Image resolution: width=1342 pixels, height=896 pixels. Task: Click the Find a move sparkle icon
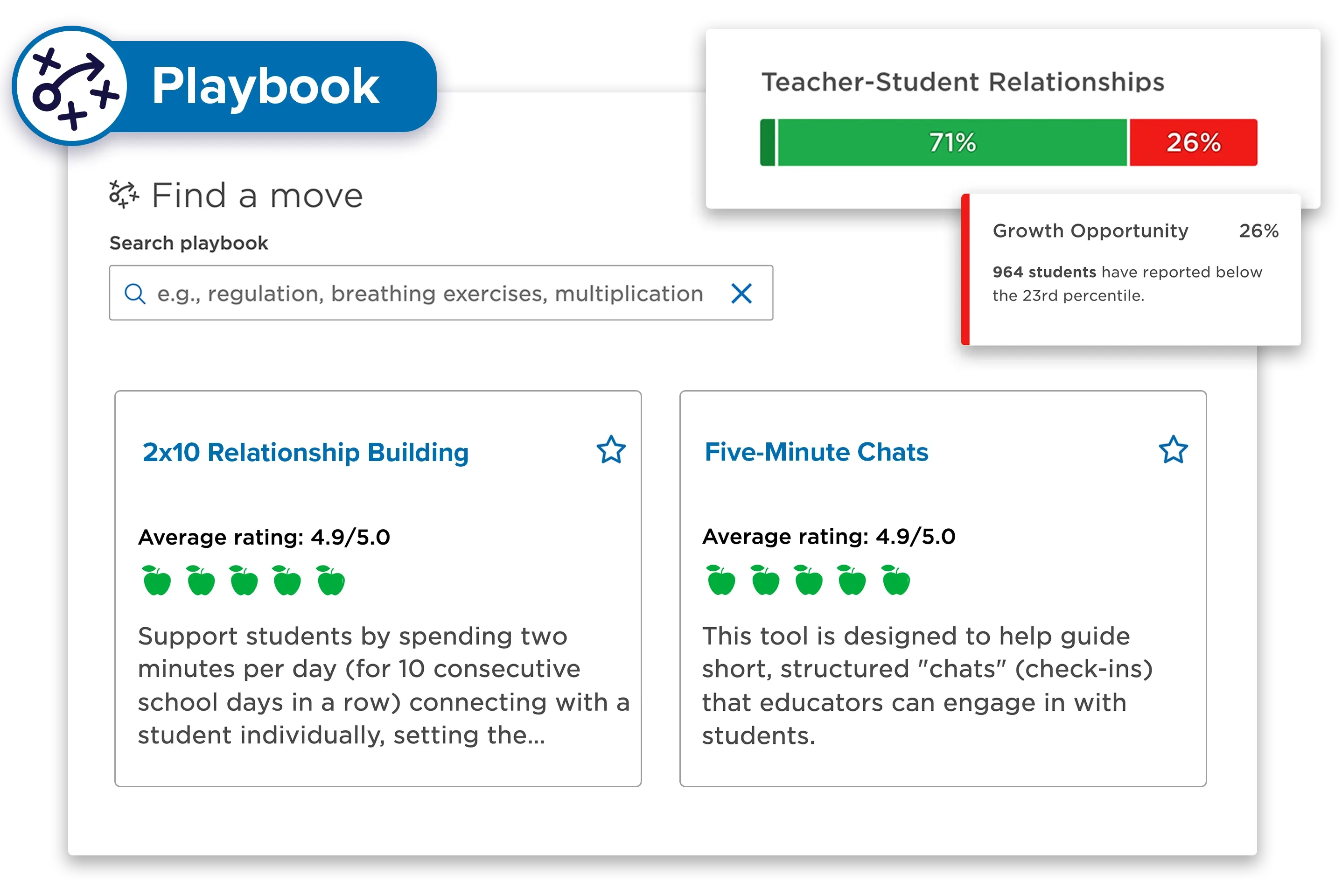pos(124,195)
